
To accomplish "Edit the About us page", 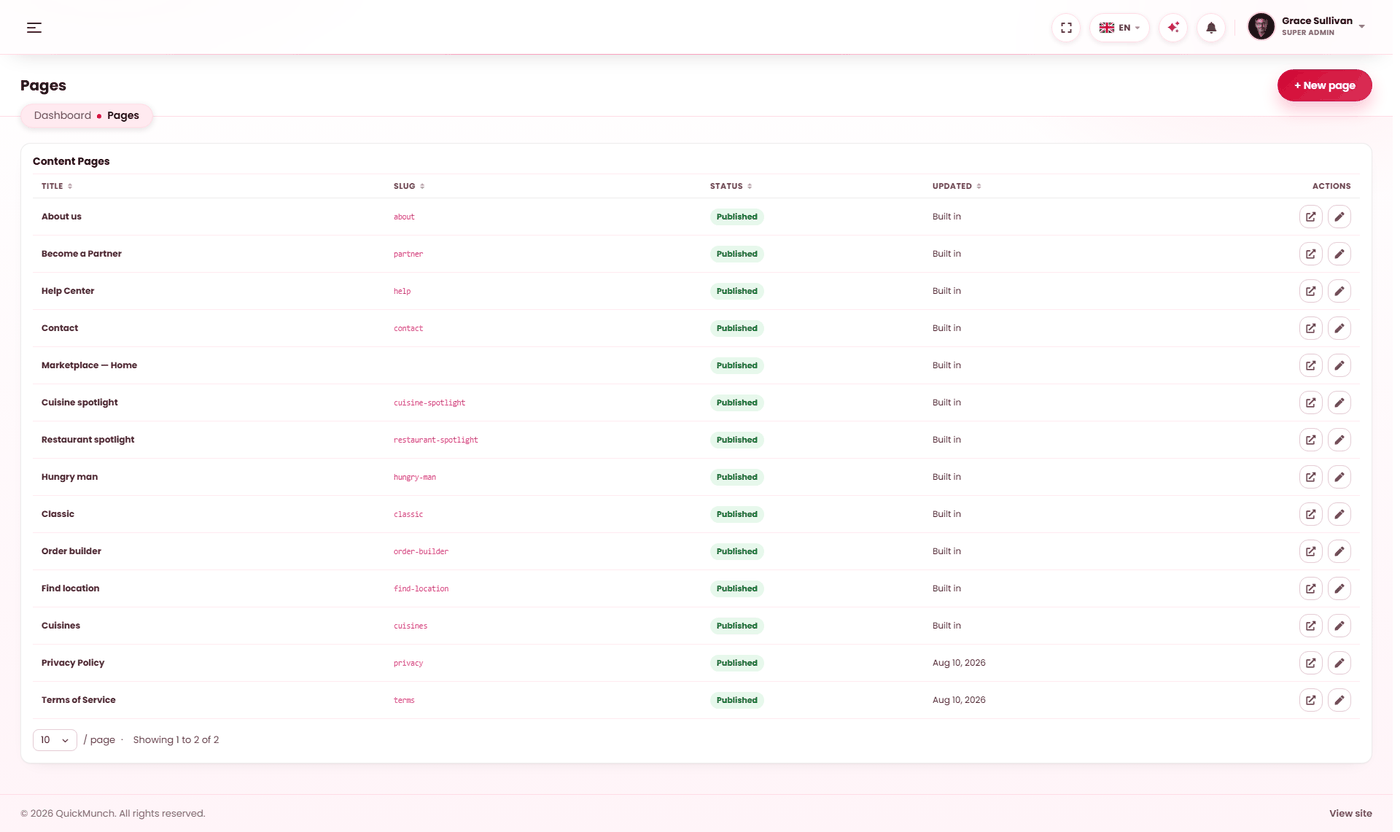I will pos(1339,217).
